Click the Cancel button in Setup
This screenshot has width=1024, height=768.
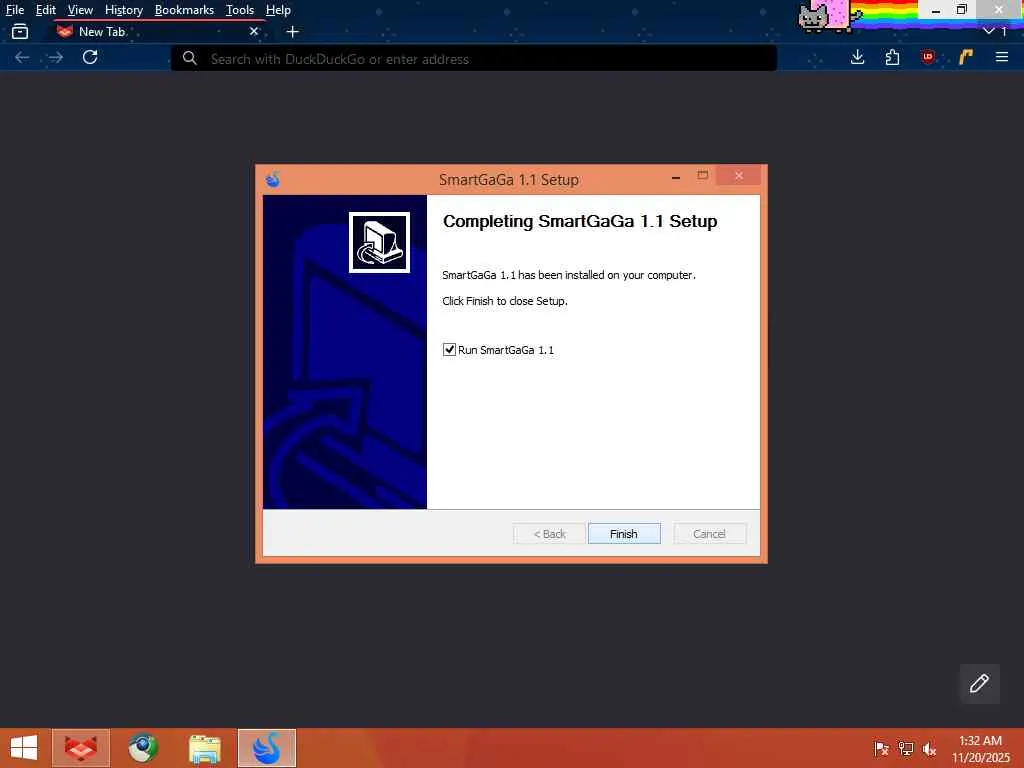pos(709,534)
